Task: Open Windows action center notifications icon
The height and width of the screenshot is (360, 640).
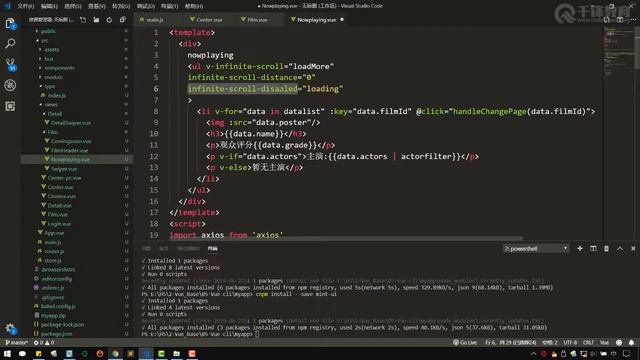Action: [627, 353]
